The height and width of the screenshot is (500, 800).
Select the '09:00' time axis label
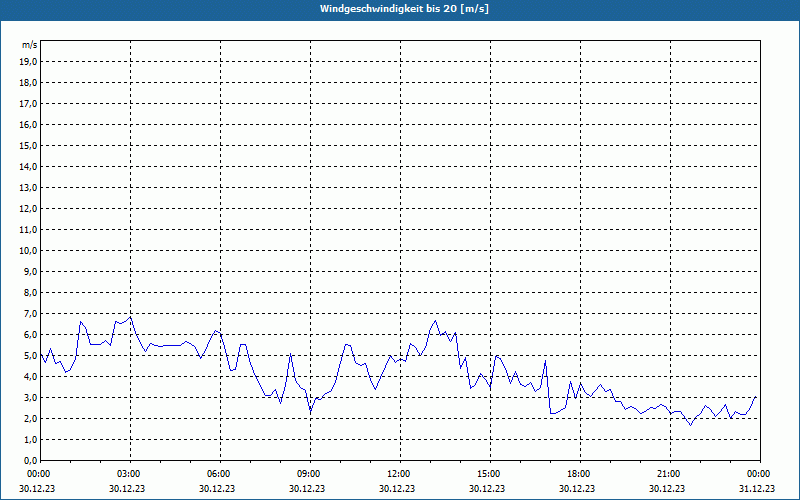click(310, 474)
